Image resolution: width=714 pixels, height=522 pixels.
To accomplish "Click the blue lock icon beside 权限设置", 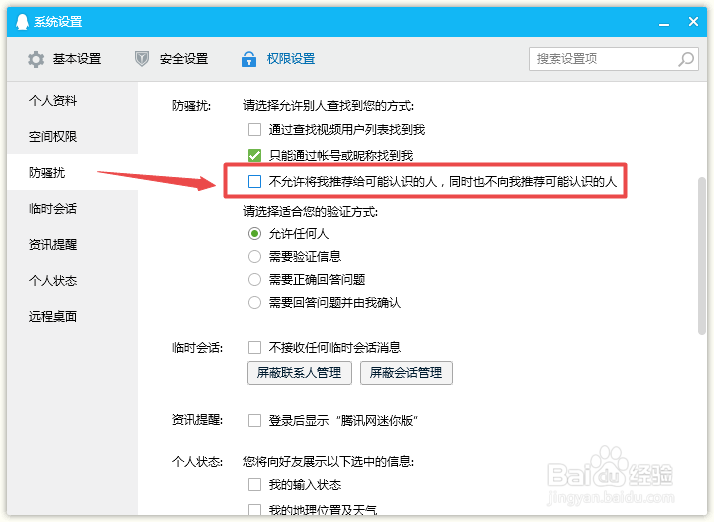I will click(x=249, y=59).
